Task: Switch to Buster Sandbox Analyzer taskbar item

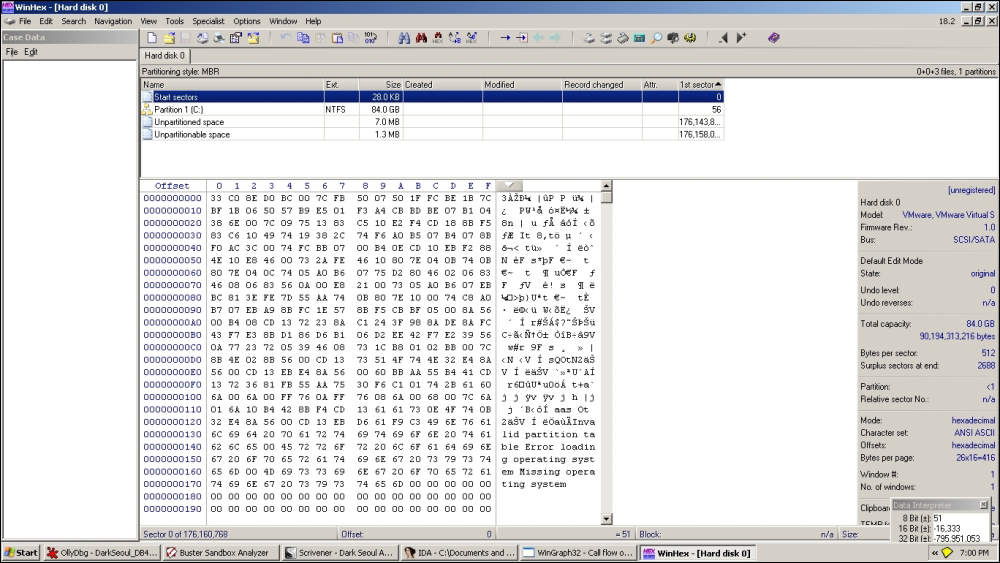Action: coord(221,553)
